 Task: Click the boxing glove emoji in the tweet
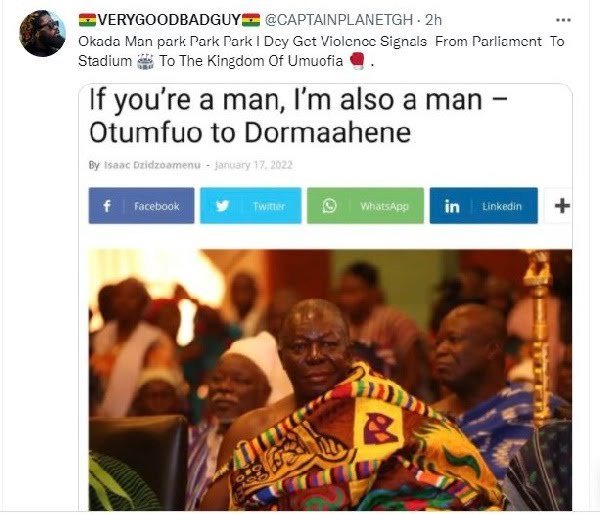pos(357,61)
